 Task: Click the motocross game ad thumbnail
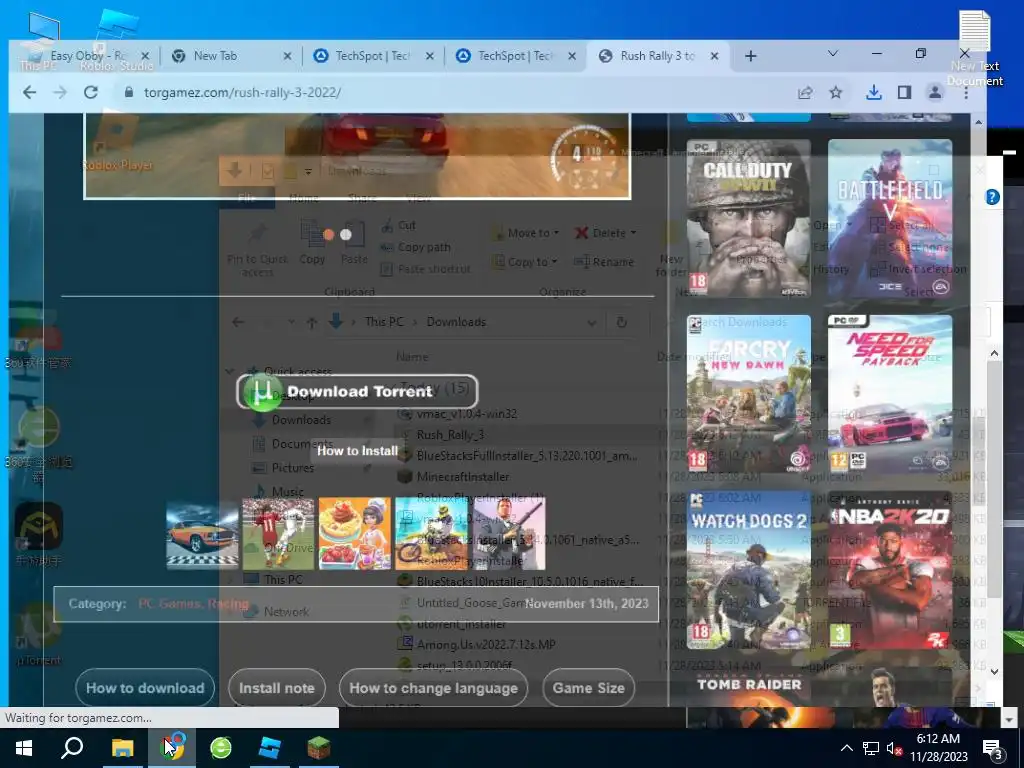(x=431, y=534)
